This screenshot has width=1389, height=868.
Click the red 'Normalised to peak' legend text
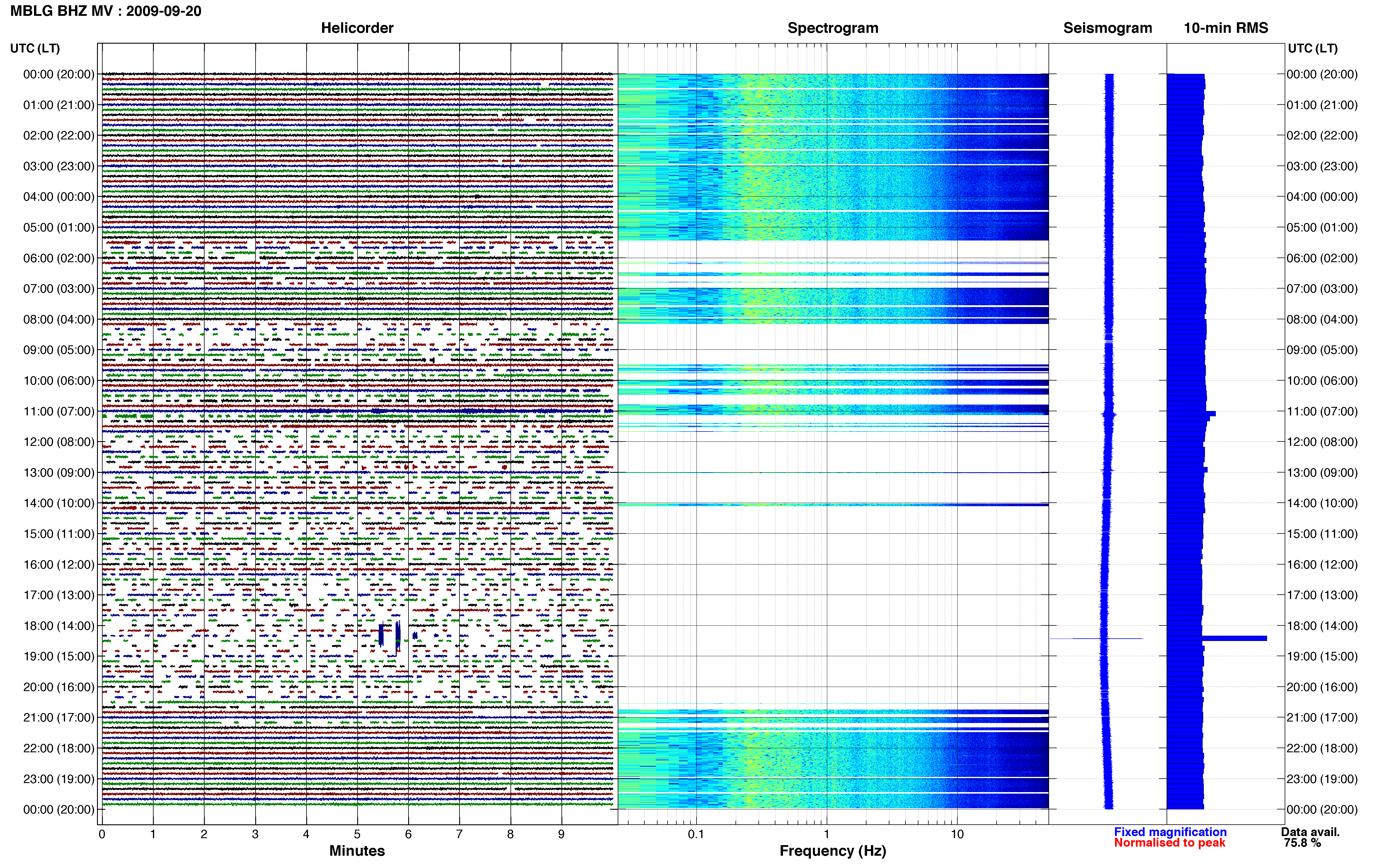point(1170,843)
